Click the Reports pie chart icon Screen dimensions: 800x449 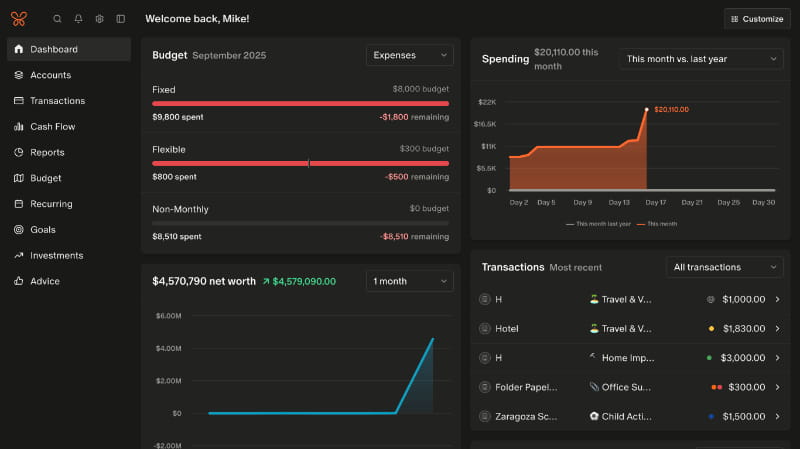[x=19, y=152]
